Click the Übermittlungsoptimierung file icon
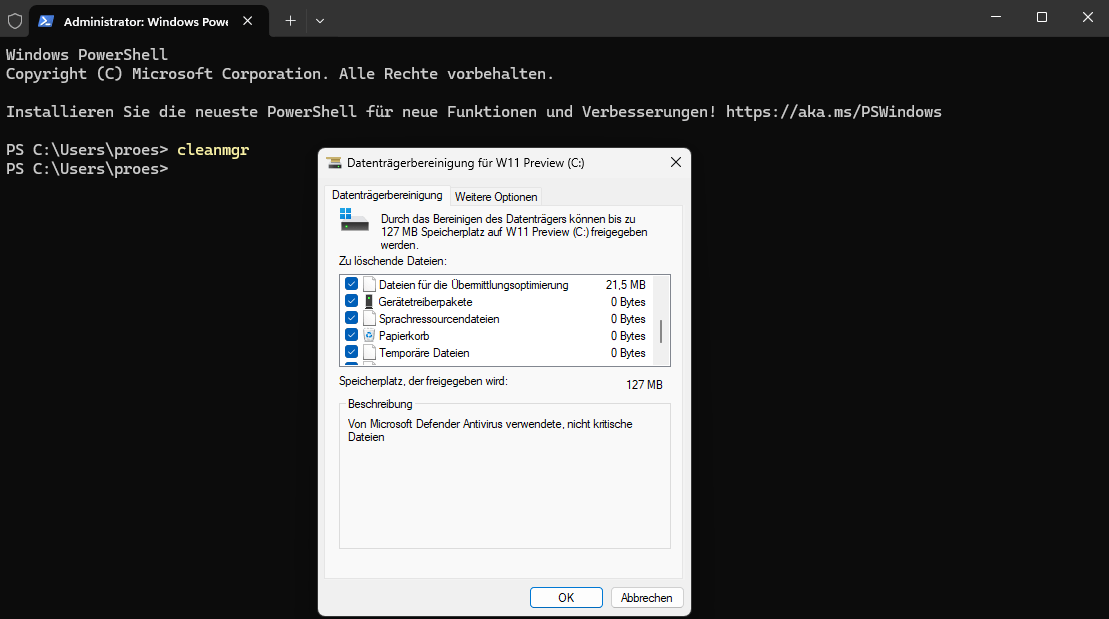The image size is (1109, 619). point(369,284)
